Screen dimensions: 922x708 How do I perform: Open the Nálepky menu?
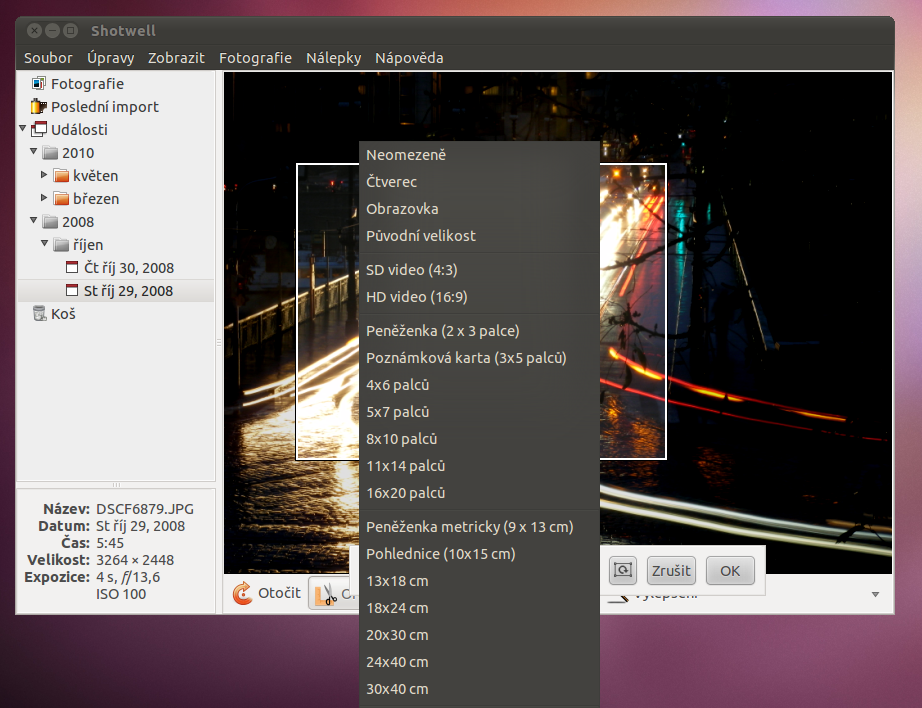[334, 58]
